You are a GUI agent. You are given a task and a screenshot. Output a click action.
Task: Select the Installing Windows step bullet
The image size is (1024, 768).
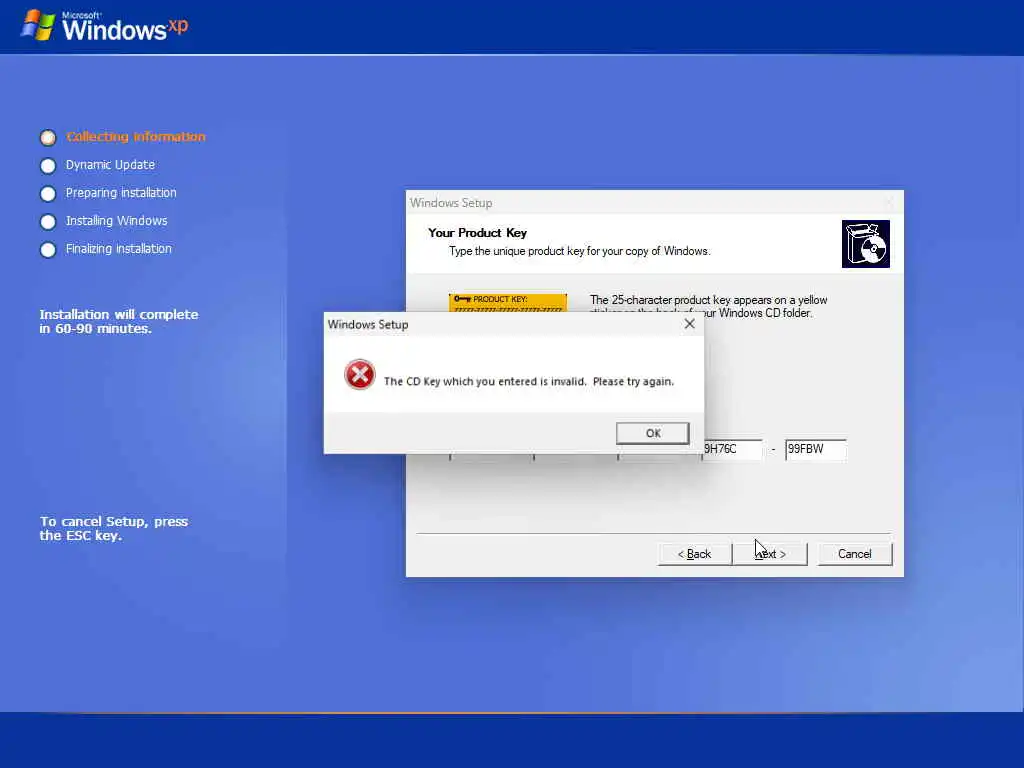48,222
